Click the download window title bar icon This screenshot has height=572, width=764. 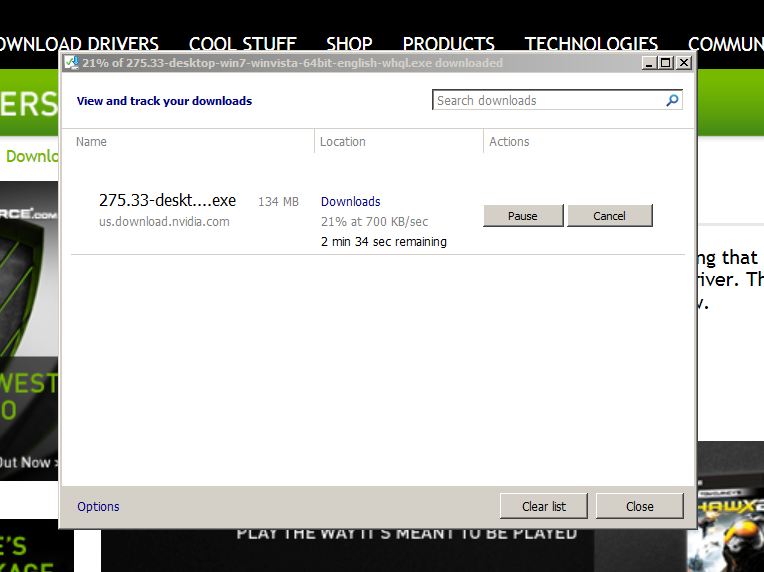tap(72, 63)
